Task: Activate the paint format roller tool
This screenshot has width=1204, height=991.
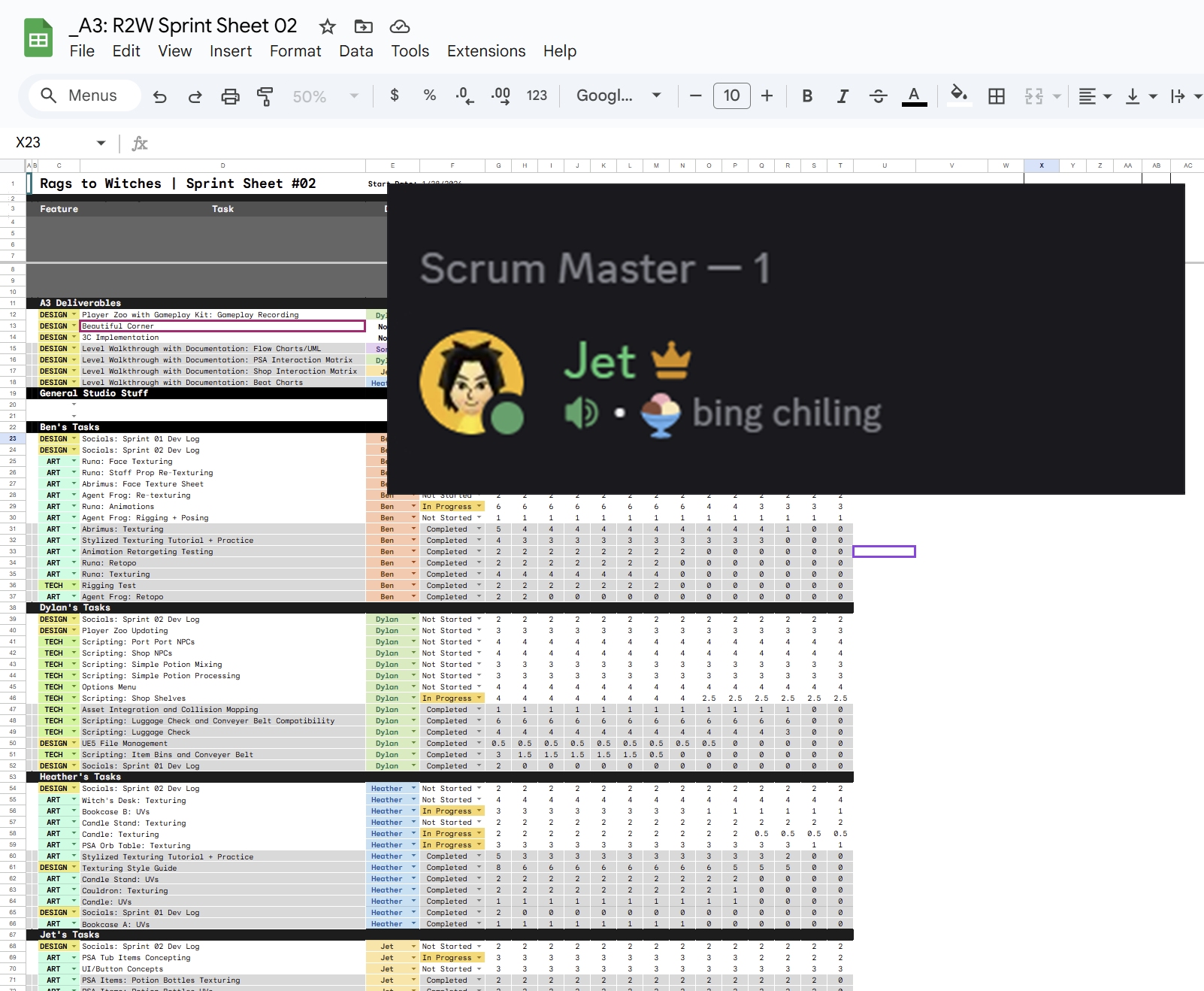Action: 265,96
